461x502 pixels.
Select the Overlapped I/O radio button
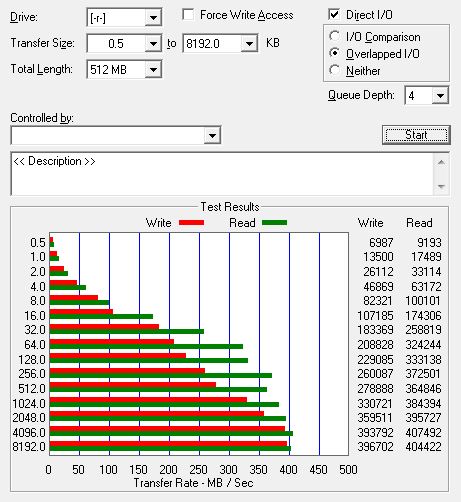point(334,53)
